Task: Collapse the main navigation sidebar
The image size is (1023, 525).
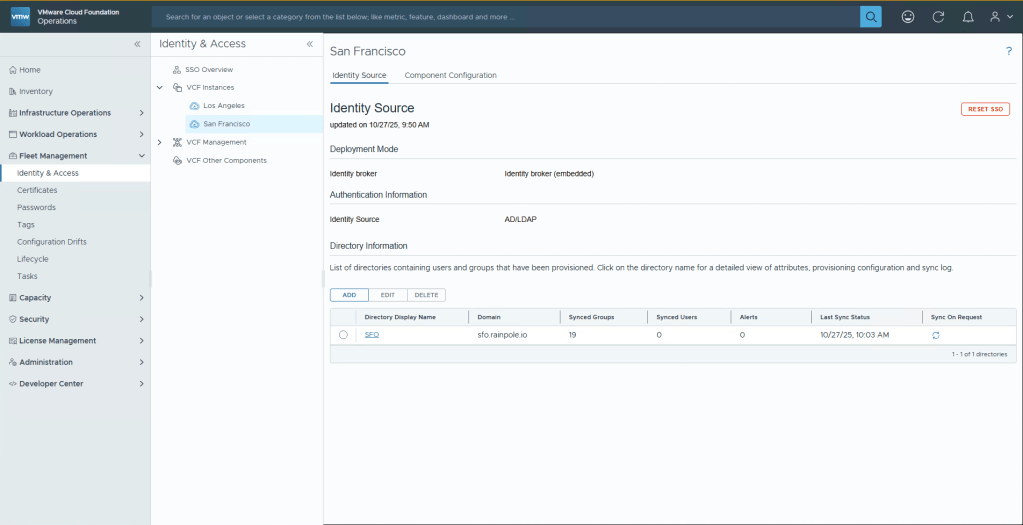Action: point(137,45)
